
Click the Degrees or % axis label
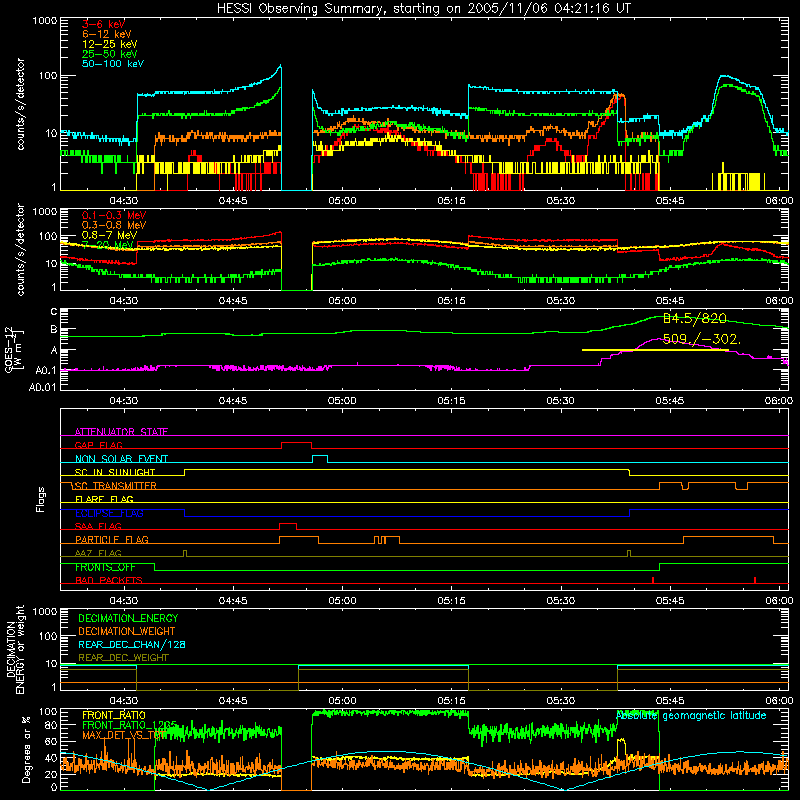pos(26,749)
